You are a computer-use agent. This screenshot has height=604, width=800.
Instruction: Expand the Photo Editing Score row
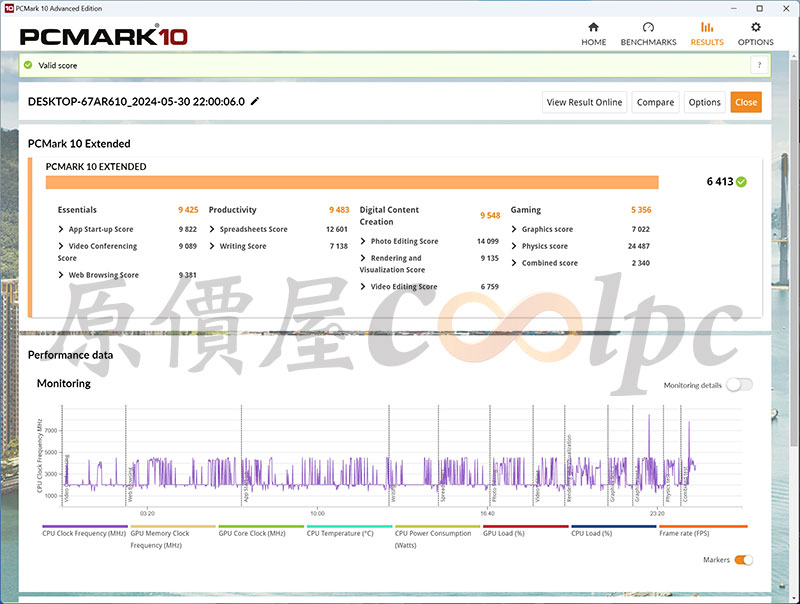pos(363,241)
